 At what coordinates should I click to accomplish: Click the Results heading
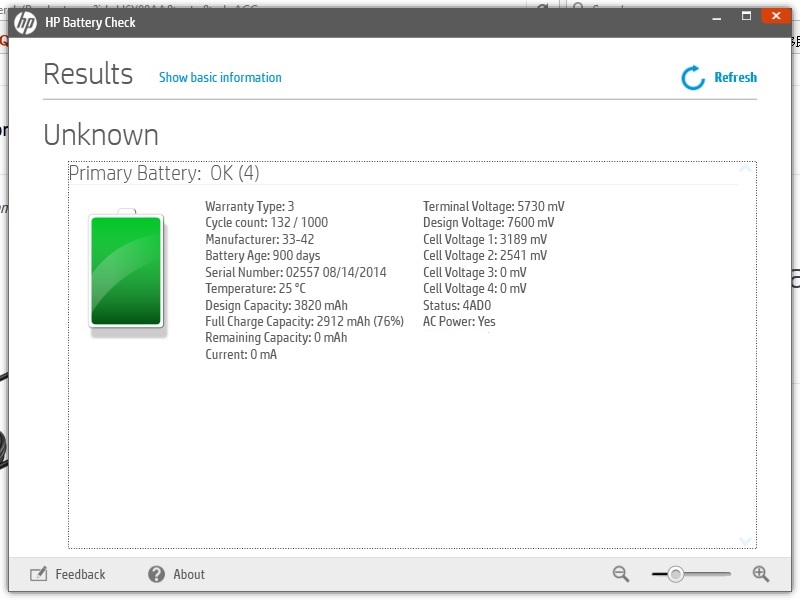point(88,73)
